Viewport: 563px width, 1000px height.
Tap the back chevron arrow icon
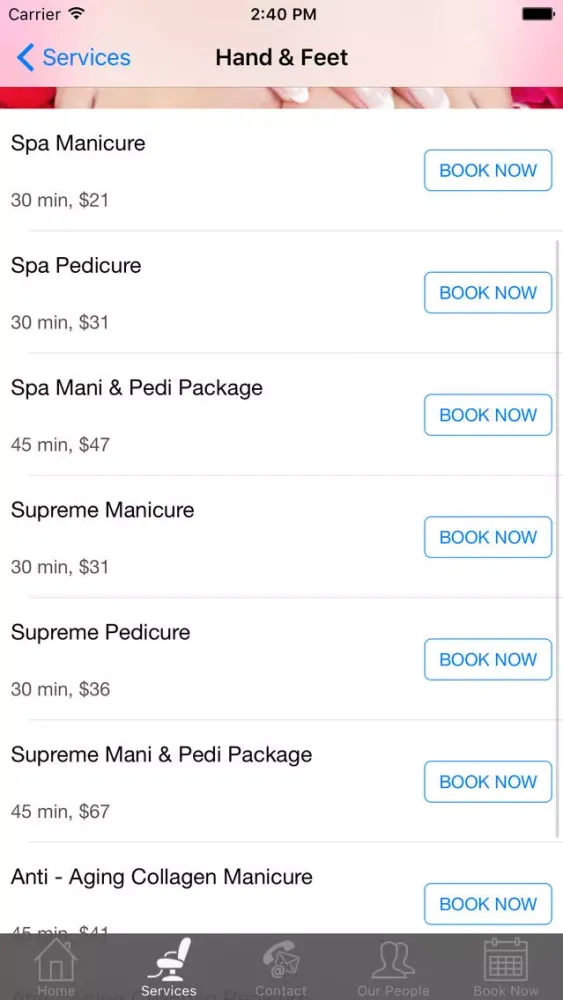25,57
